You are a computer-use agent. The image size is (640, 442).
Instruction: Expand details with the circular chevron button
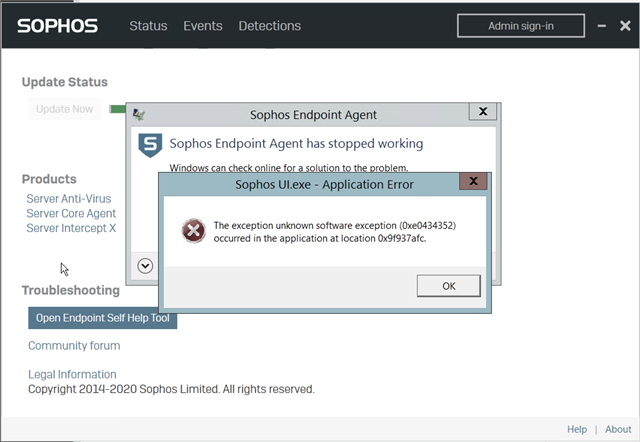[145, 266]
